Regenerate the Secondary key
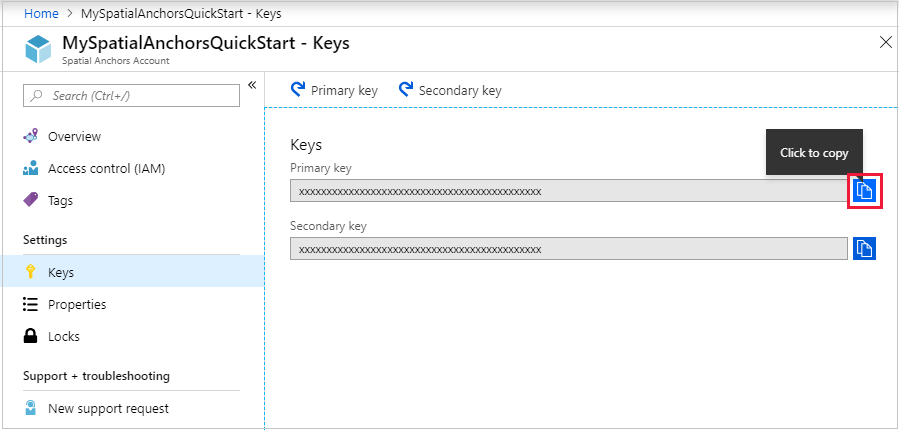The height and width of the screenshot is (430, 899). pos(450,91)
